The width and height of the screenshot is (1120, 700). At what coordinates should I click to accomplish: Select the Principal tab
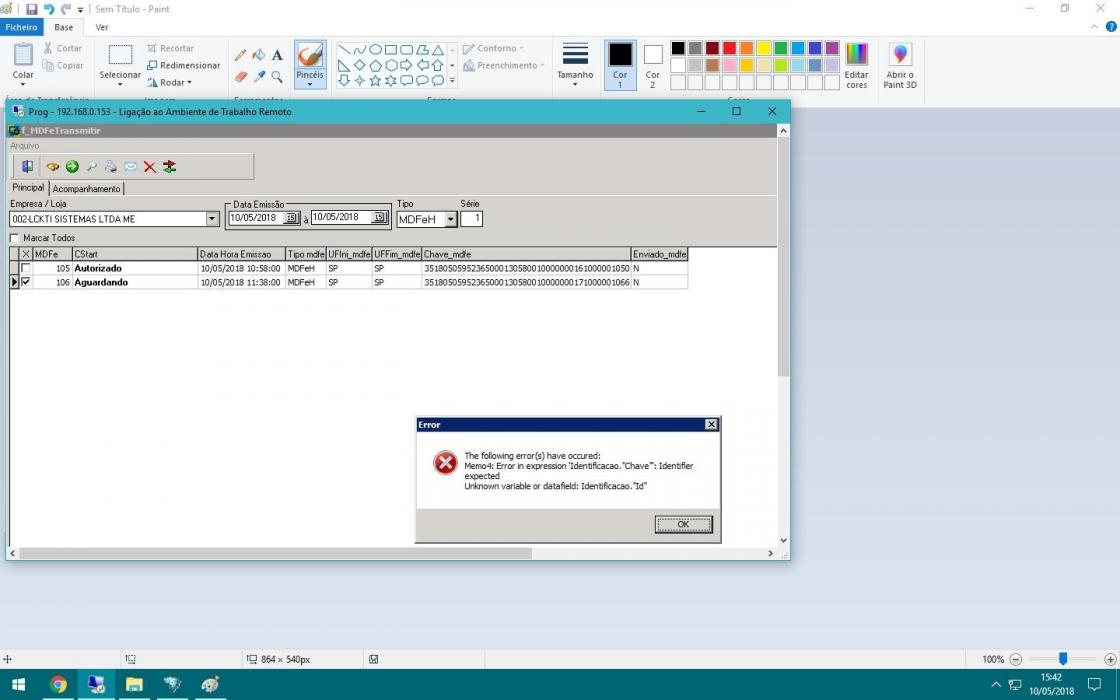(28, 187)
